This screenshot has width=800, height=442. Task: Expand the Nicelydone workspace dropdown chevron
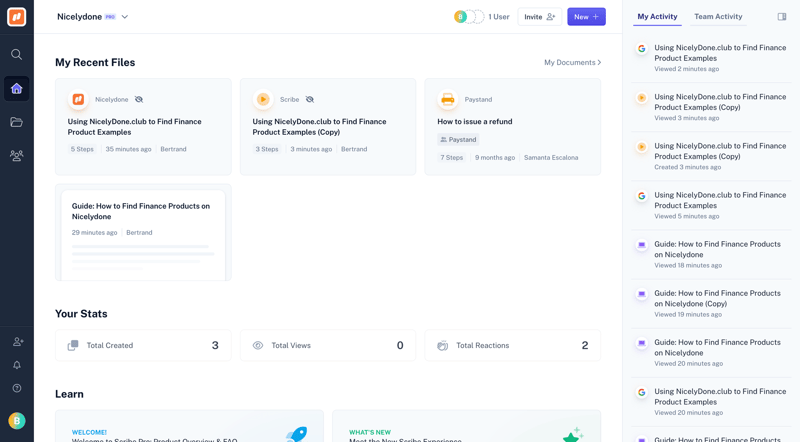click(124, 17)
